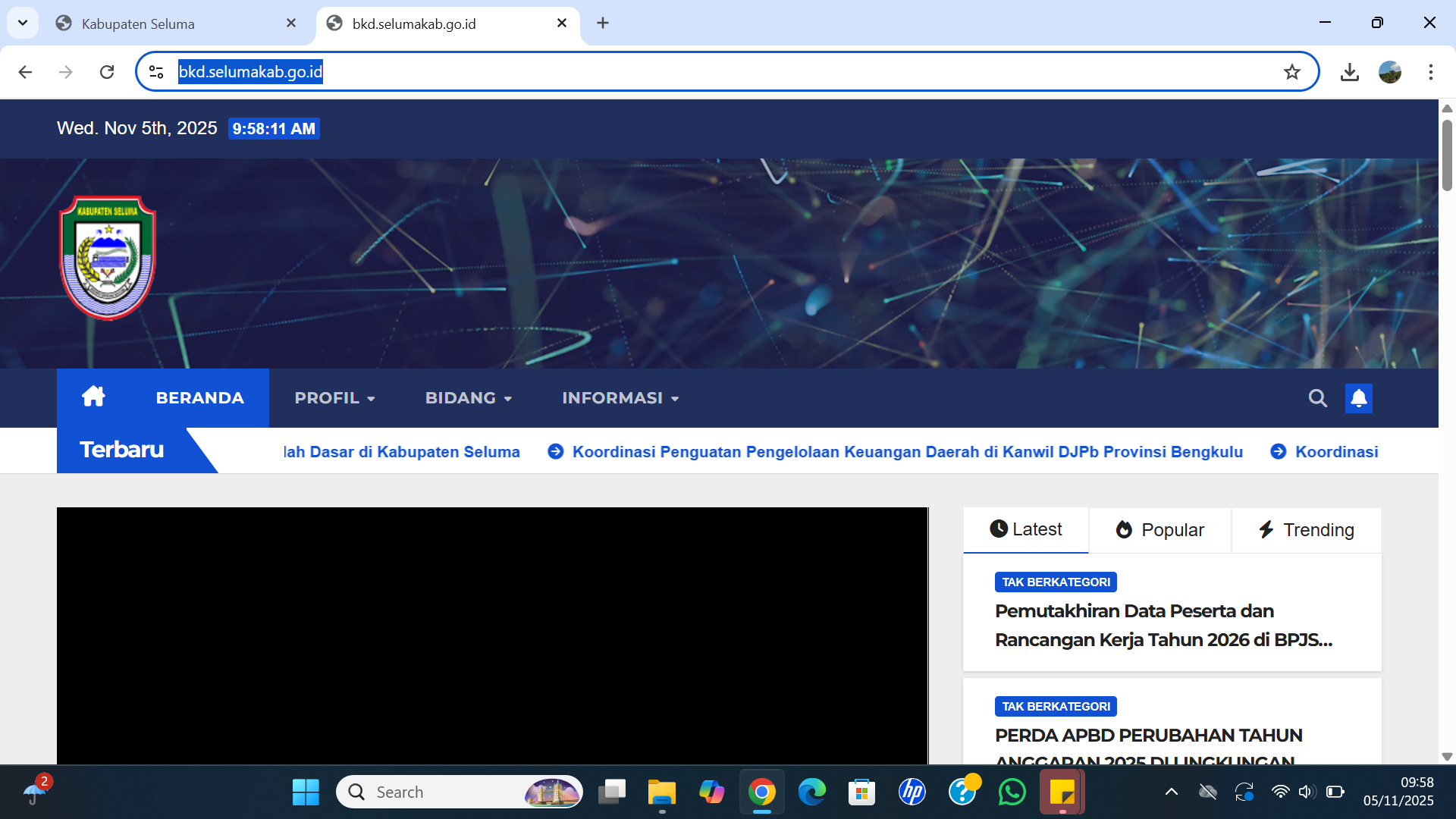Click the home icon in navigation bar
This screenshot has height=819, width=1456.
(93, 397)
